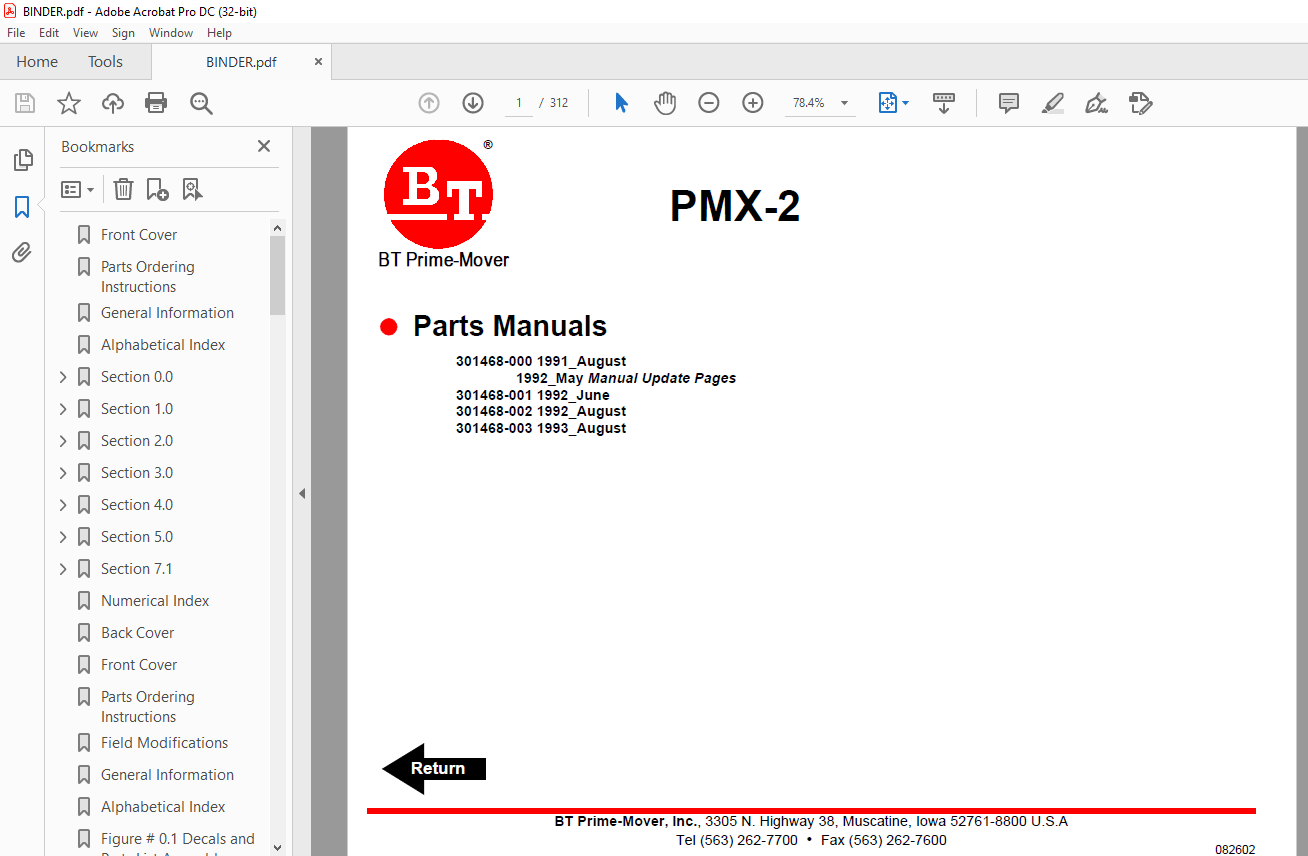1308x856 pixels.
Task: Click the Save file icon
Action: click(25, 103)
